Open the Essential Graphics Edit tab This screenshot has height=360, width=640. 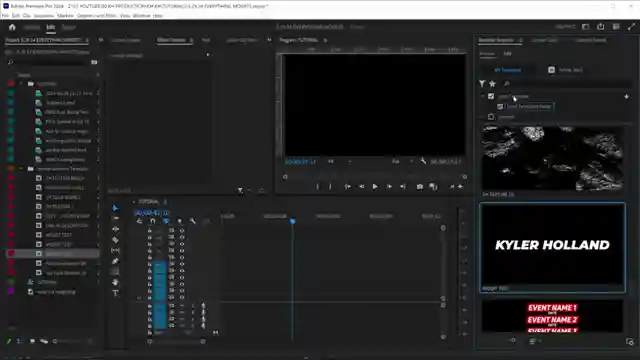pos(507,53)
